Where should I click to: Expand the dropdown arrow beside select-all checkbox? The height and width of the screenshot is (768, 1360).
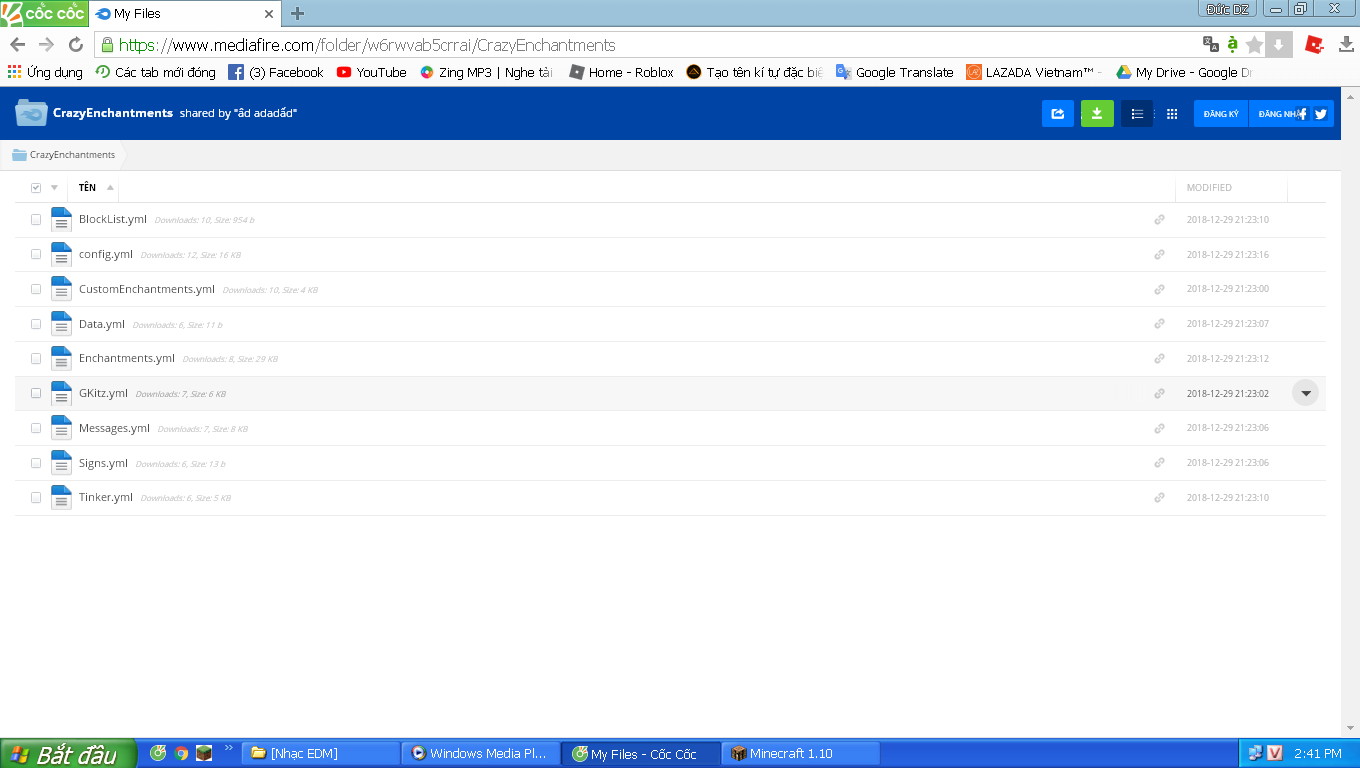(x=54, y=188)
